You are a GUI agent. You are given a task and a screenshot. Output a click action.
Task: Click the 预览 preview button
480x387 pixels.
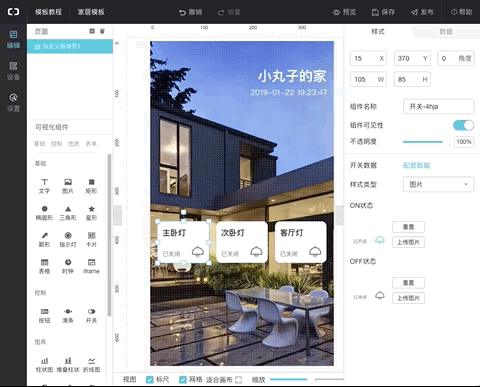[x=344, y=12]
